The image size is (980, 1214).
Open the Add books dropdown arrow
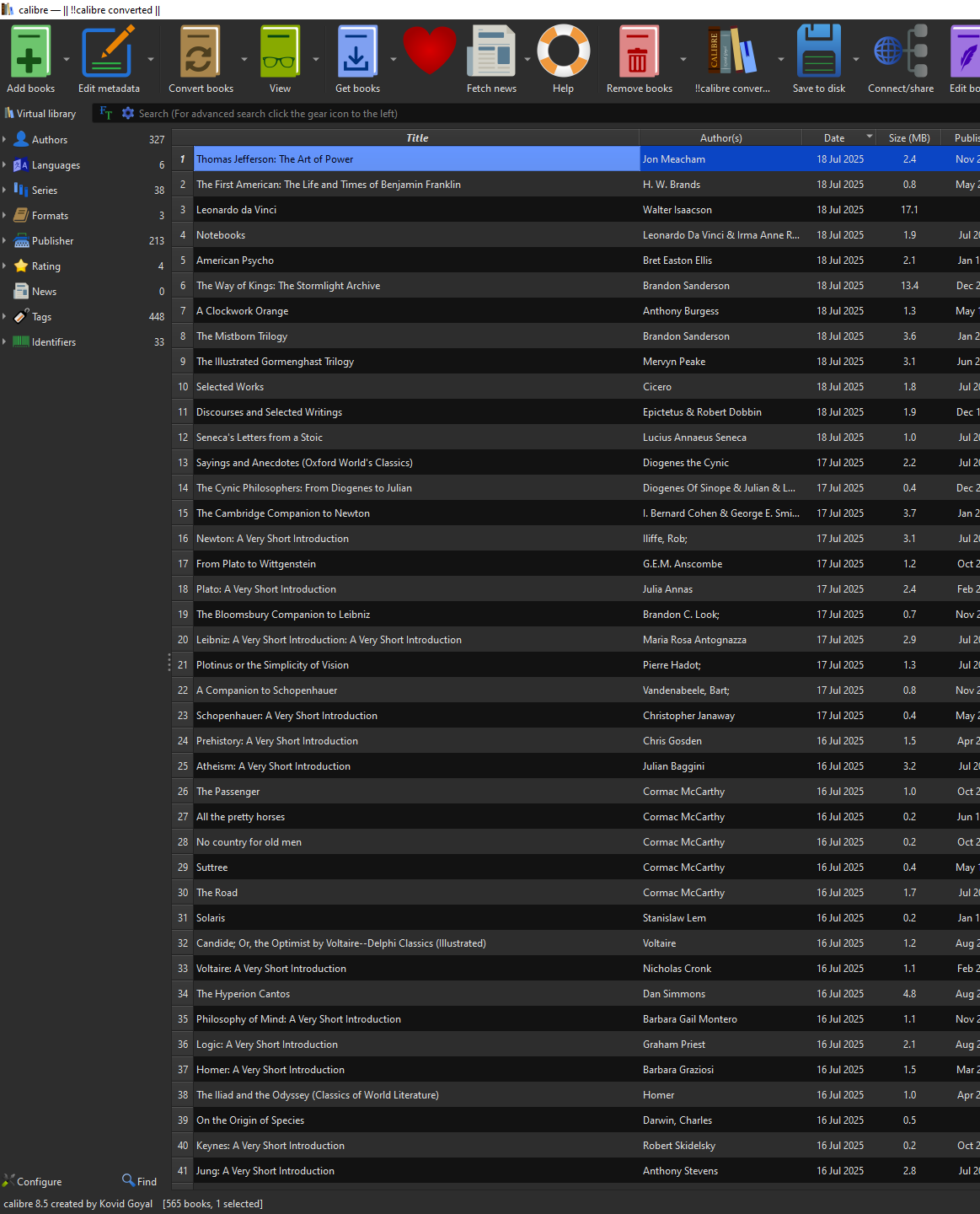tap(67, 59)
